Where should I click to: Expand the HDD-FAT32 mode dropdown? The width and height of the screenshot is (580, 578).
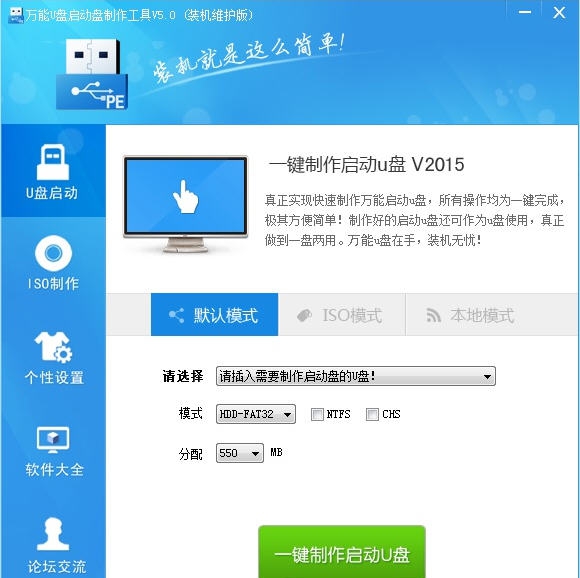[256, 414]
